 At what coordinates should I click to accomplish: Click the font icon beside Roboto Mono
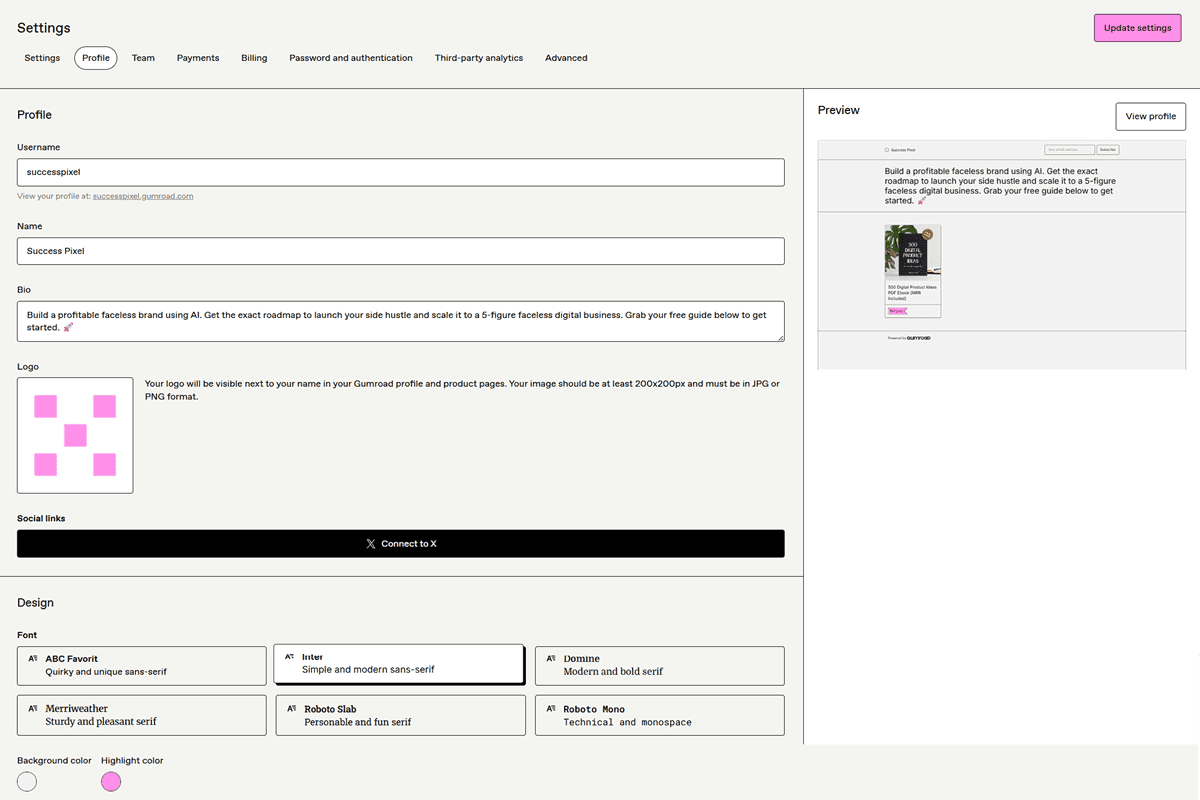[x=551, y=708]
